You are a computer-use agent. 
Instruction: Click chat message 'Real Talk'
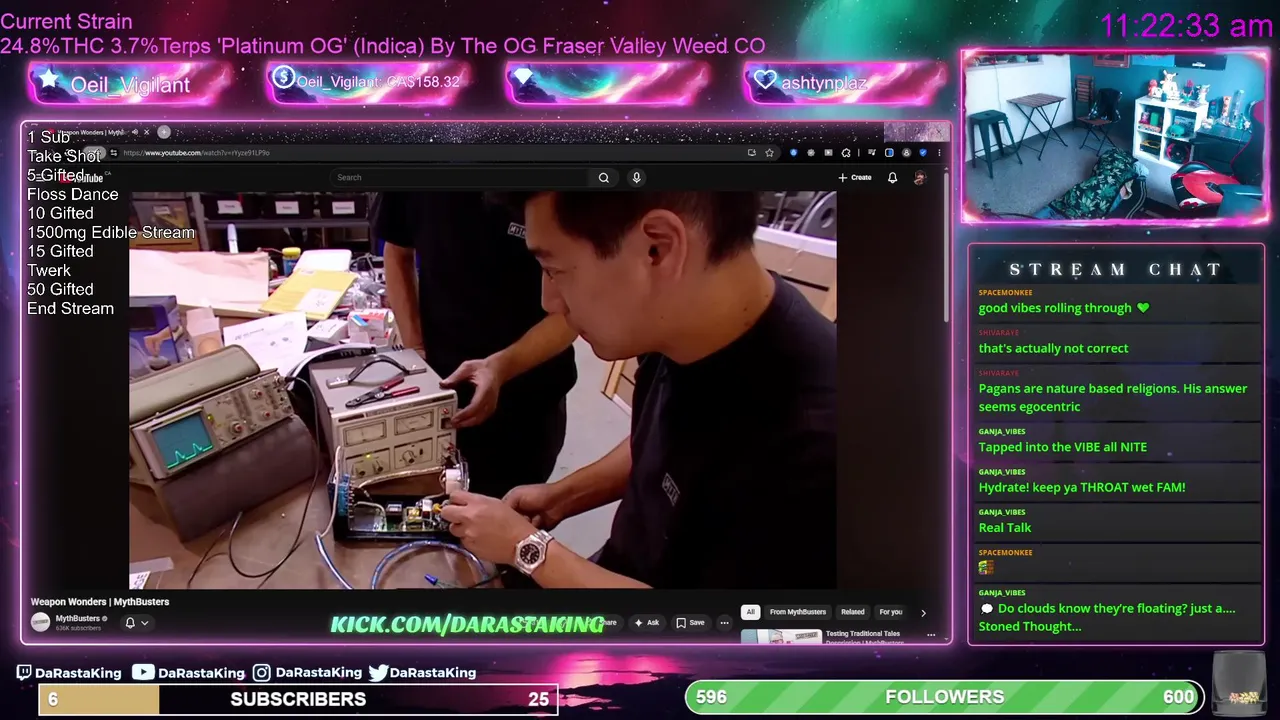1005,528
